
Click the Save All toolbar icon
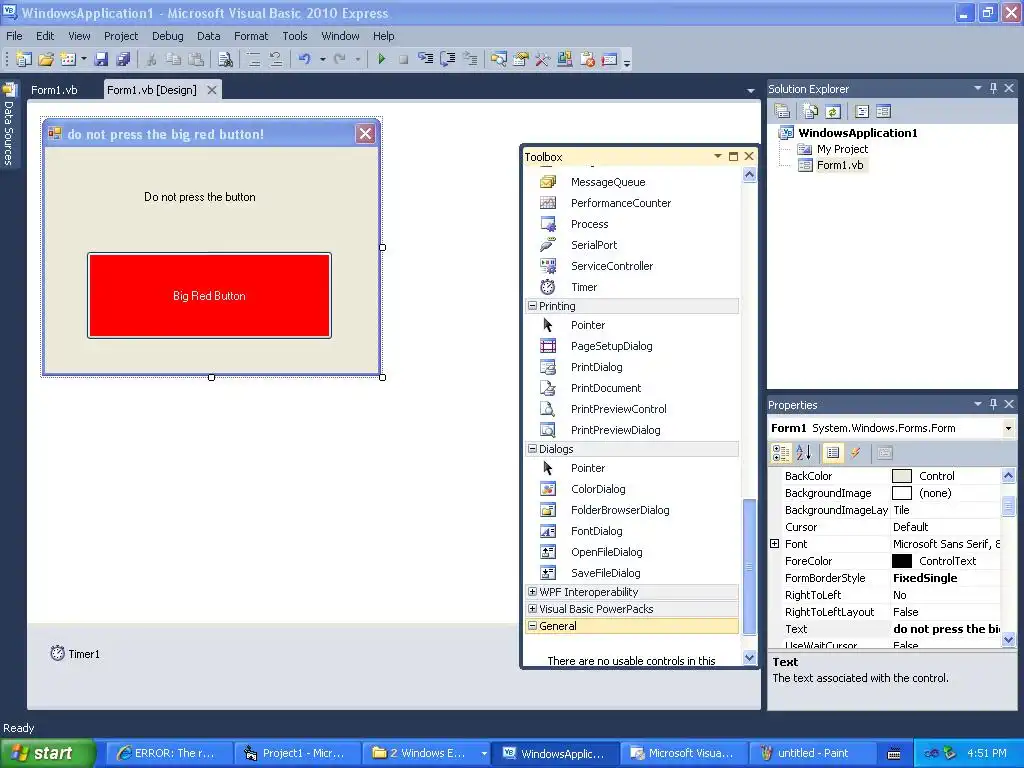click(123, 59)
